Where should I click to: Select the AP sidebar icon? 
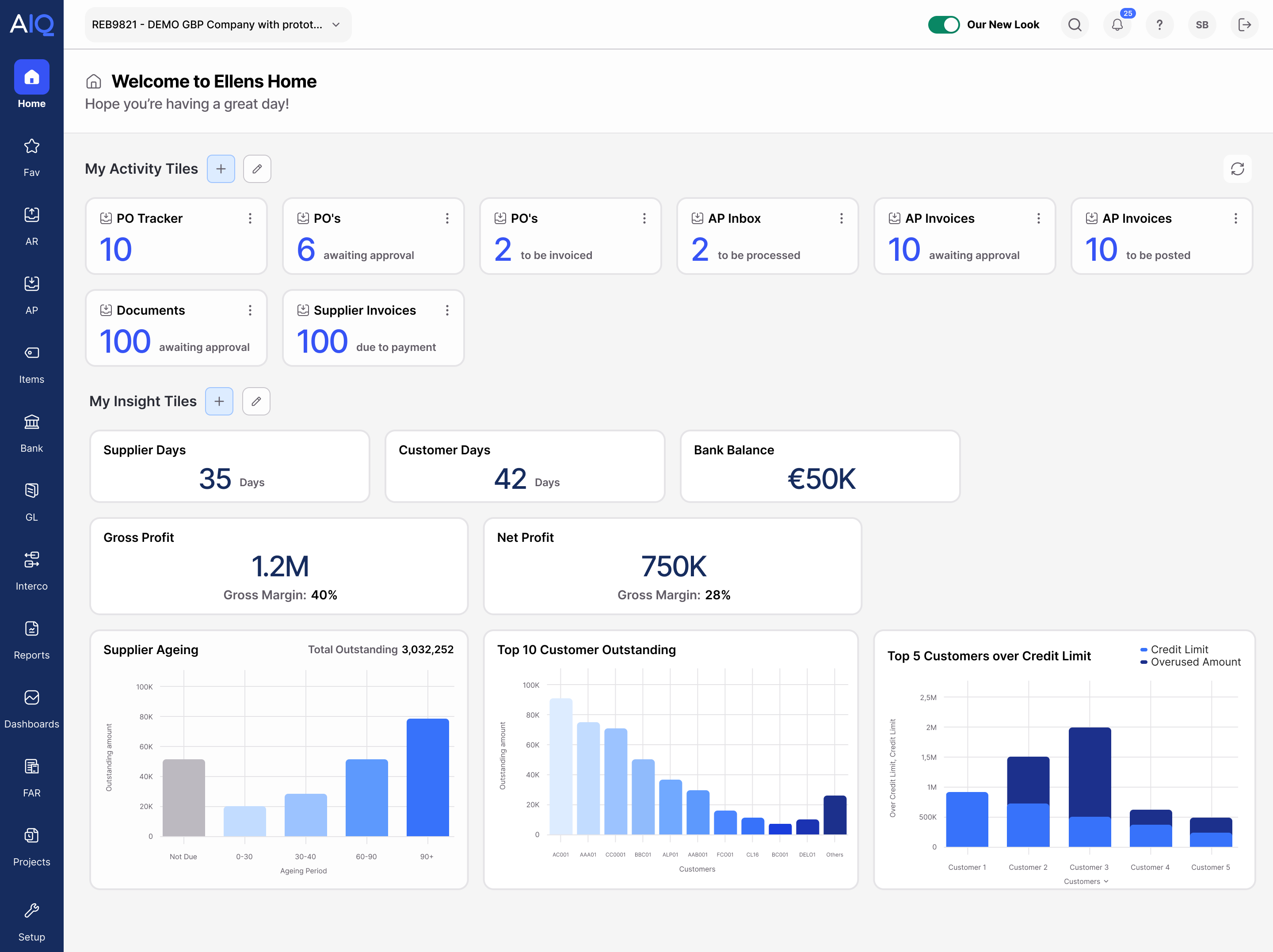pos(32,291)
